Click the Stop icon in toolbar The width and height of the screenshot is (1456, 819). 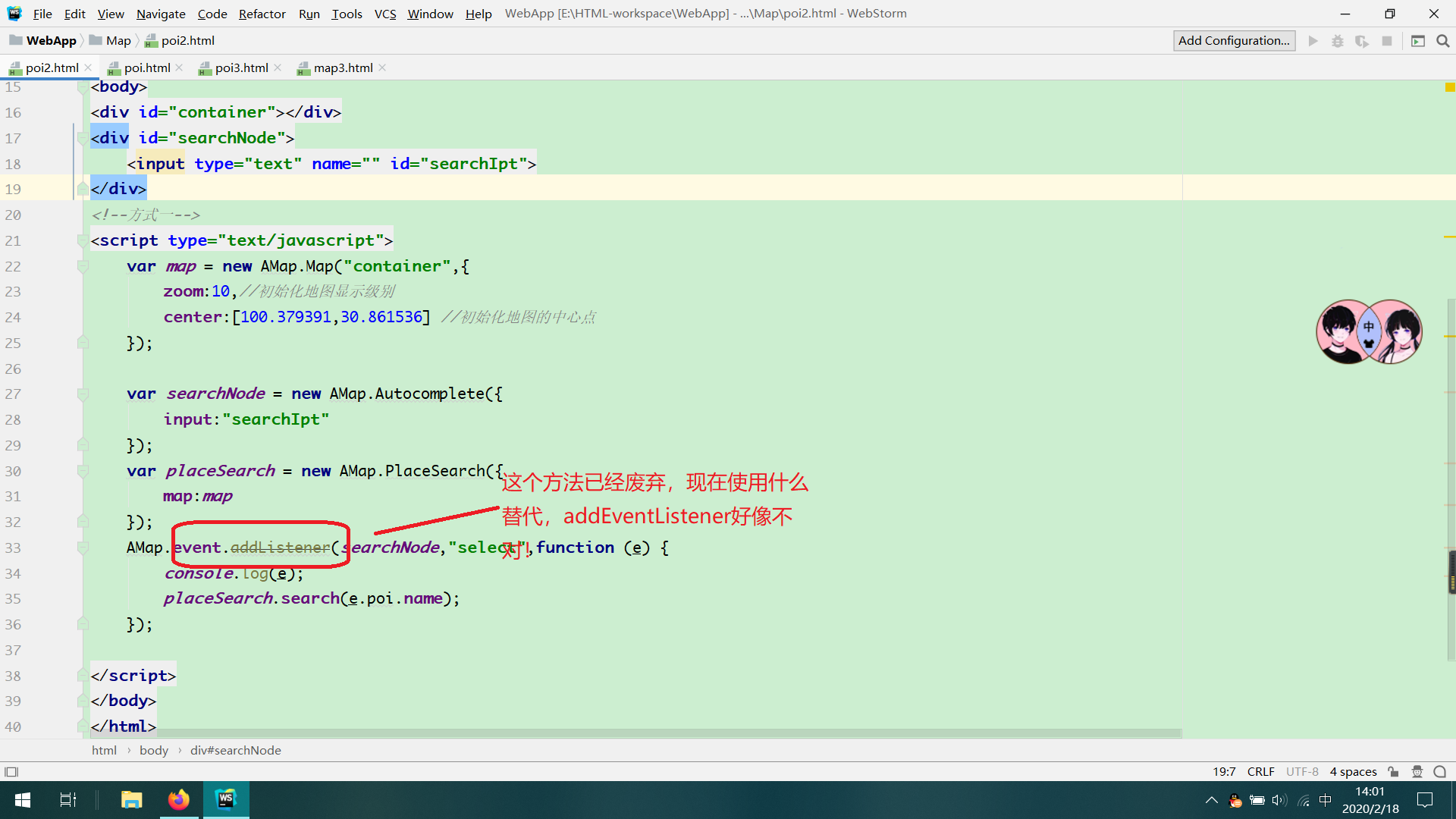coord(1387,41)
